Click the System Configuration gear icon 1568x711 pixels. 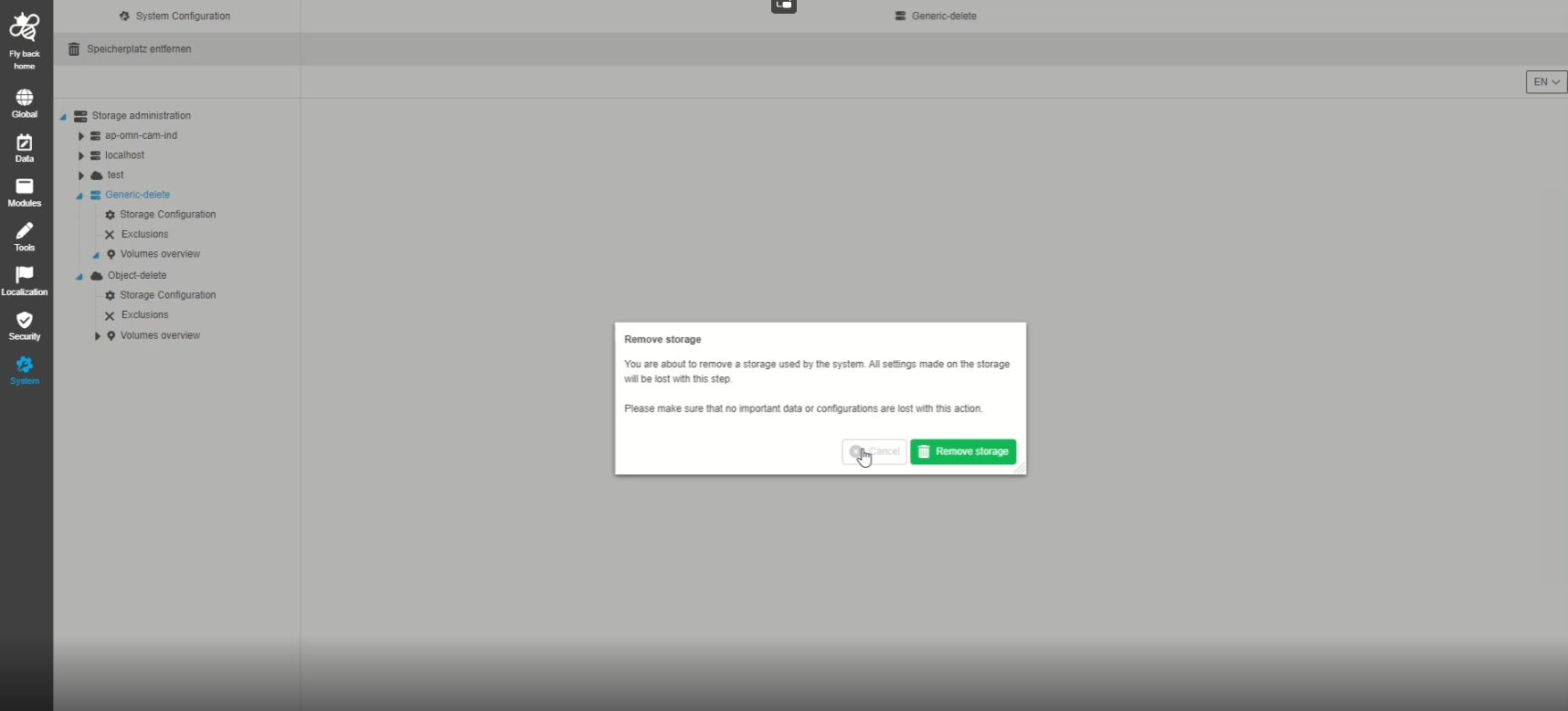124,16
